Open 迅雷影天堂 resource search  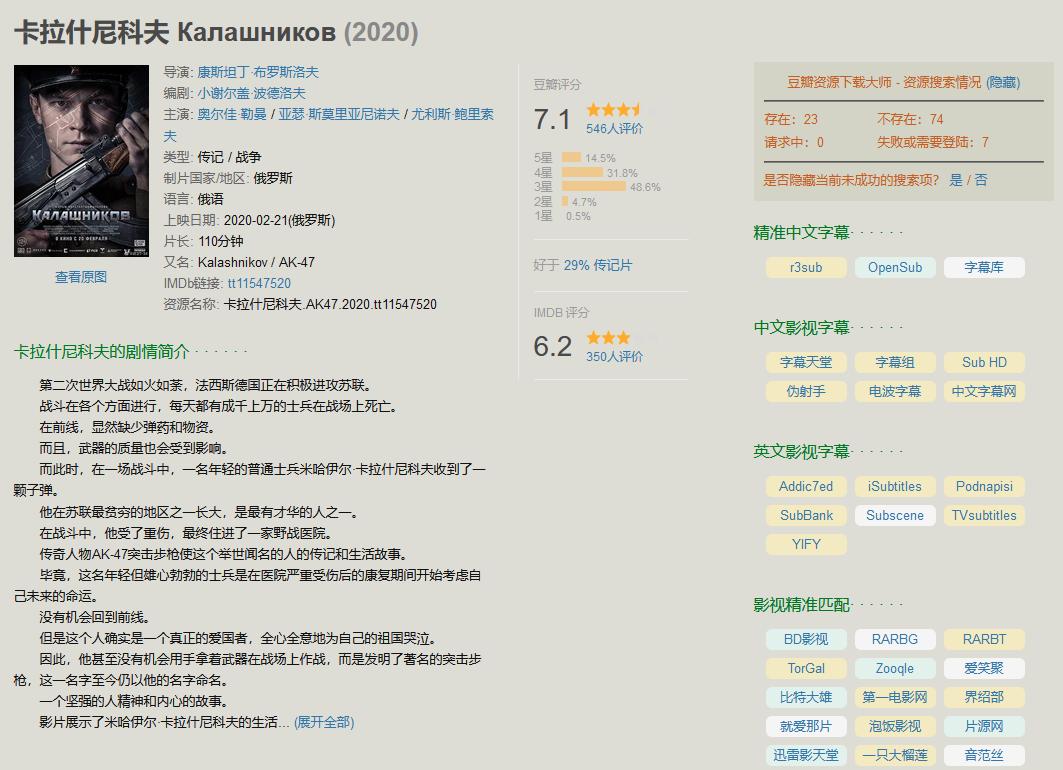(806, 755)
